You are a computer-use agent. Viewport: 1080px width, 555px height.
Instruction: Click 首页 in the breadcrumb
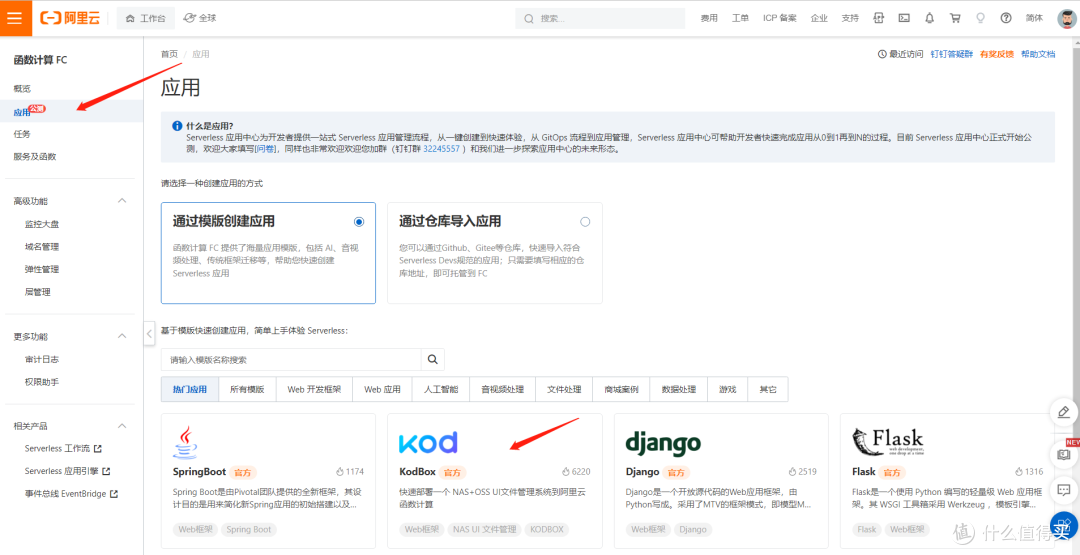(169, 54)
